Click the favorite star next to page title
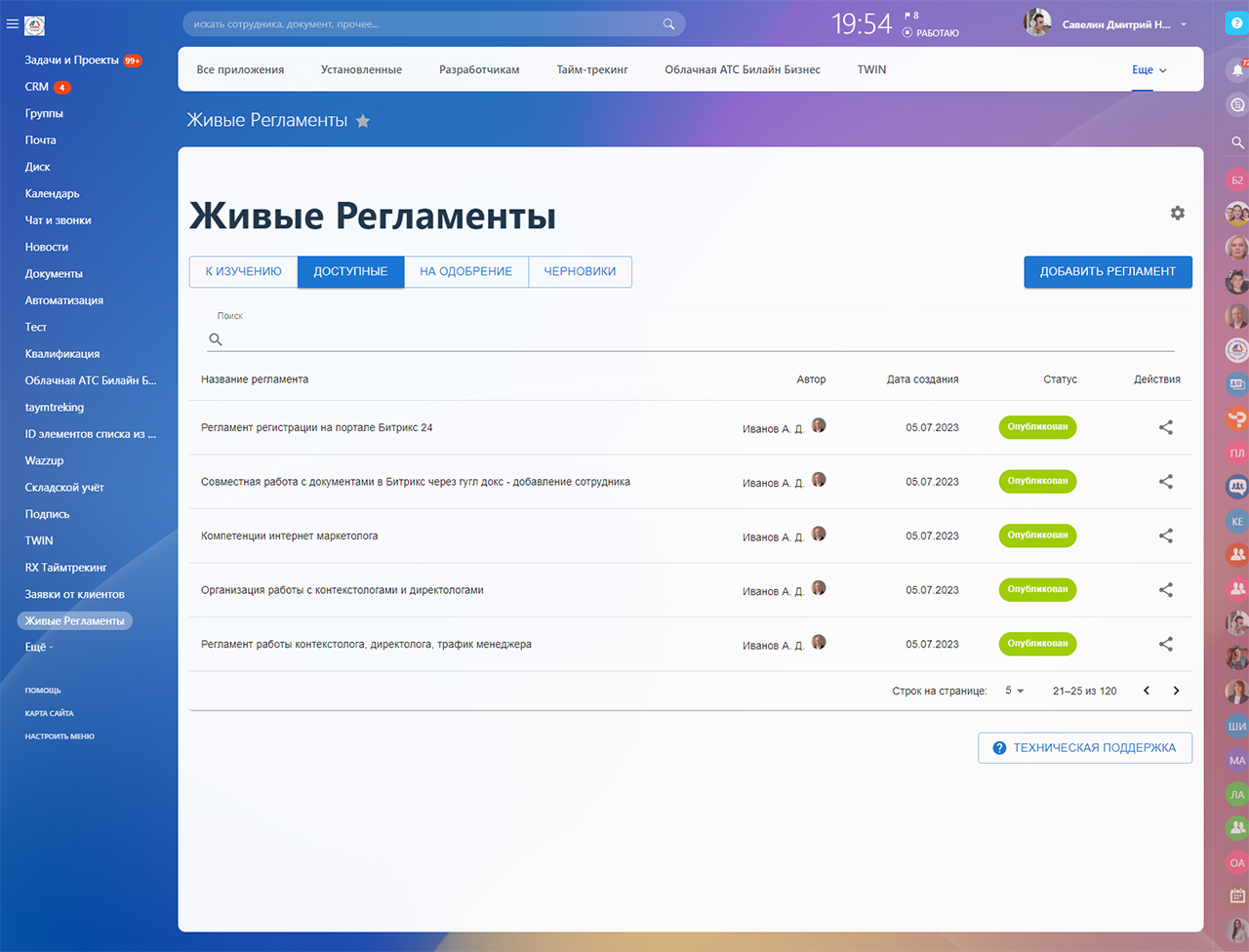The image size is (1249, 952). [x=363, y=121]
